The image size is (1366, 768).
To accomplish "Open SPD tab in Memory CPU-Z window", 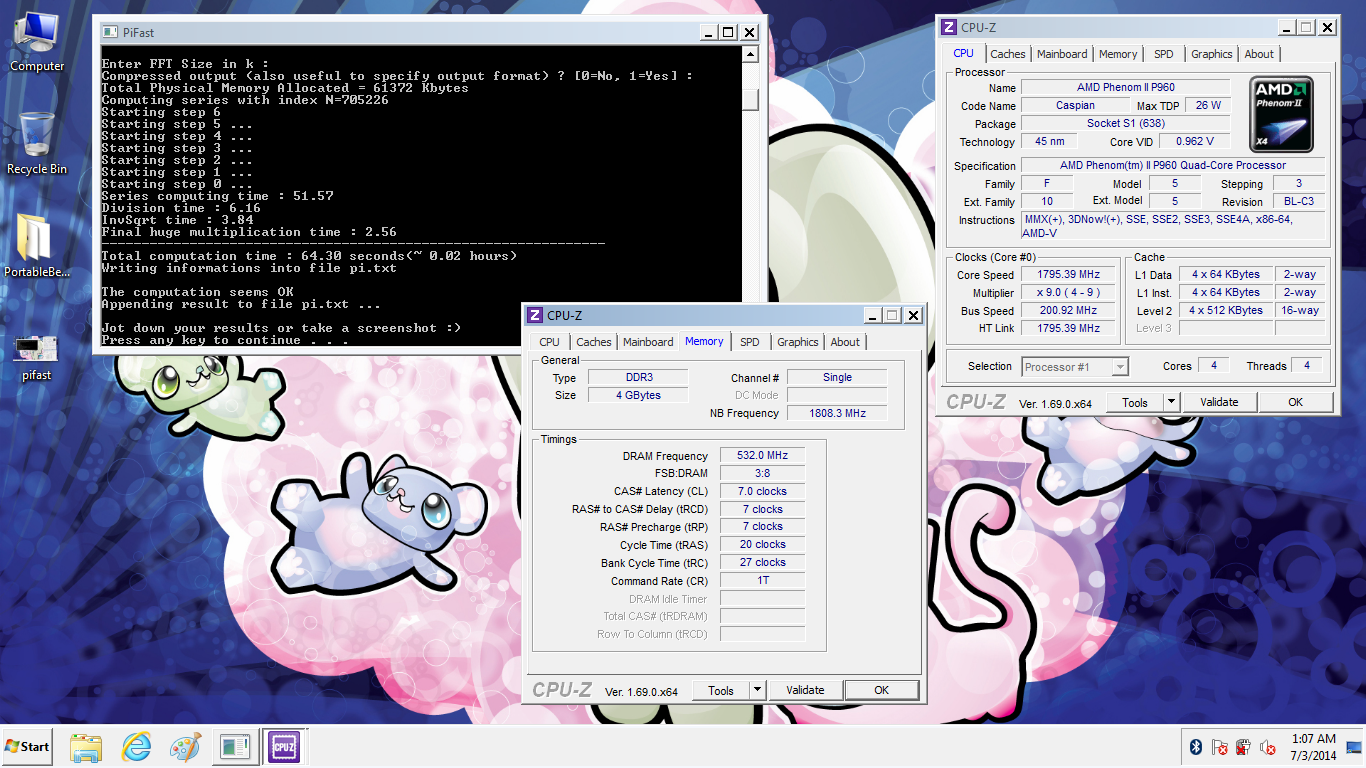I will (x=750, y=342).
